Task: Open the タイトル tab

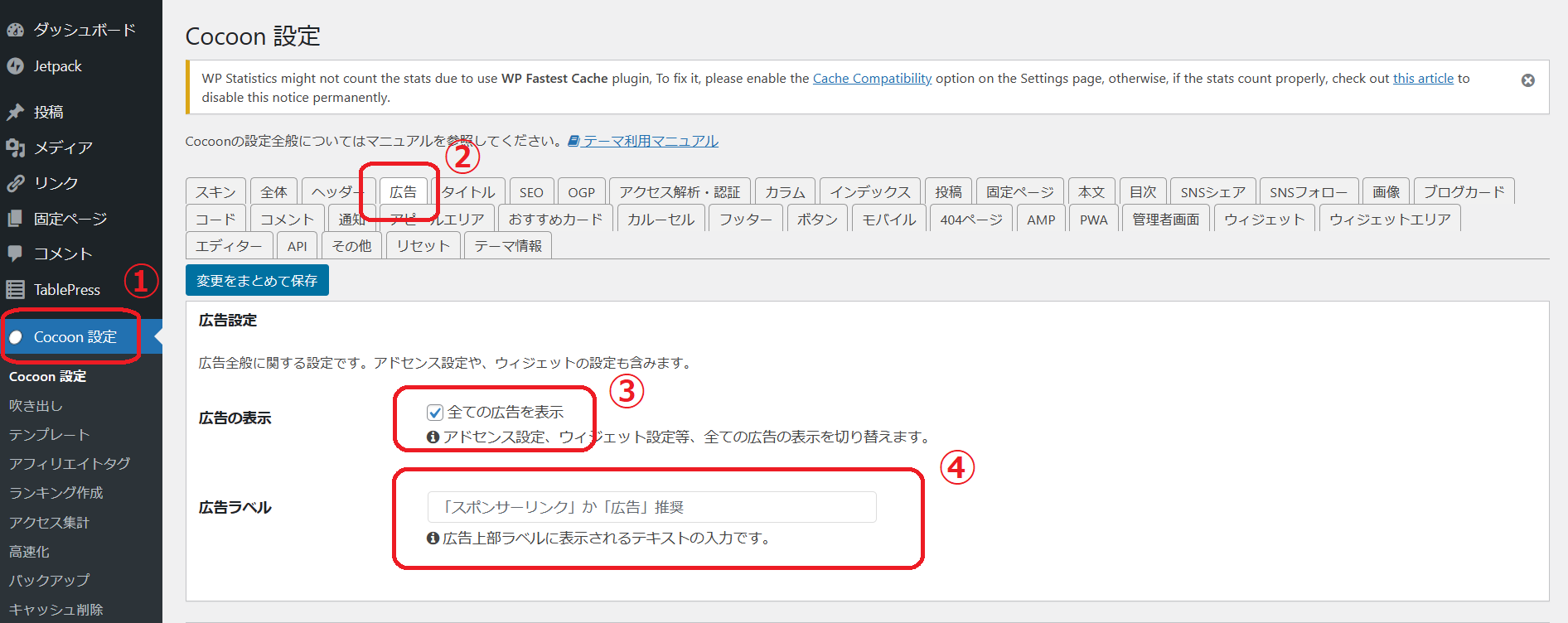Action: coord(468,191)
